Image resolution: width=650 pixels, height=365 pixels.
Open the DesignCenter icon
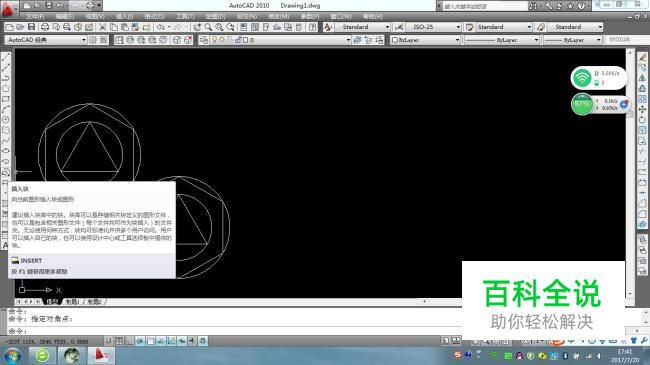255,27
